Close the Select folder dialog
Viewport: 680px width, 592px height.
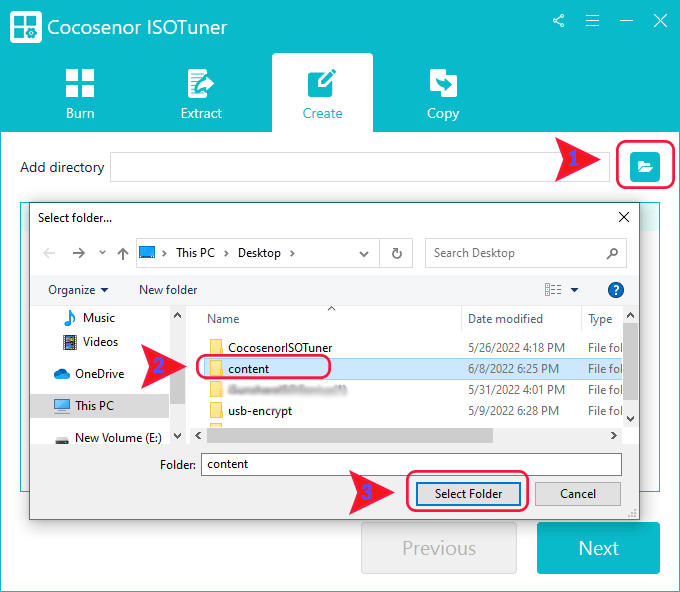coord(624,217)
